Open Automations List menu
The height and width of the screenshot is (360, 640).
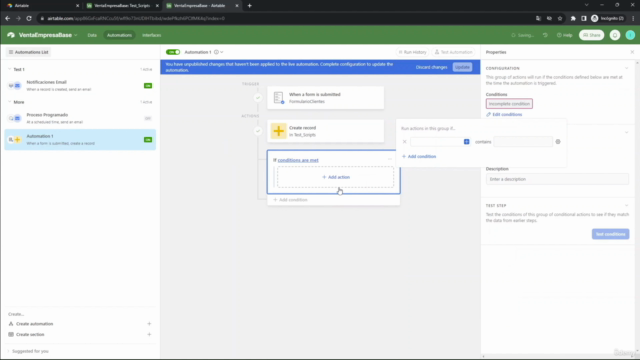point(29,52)
